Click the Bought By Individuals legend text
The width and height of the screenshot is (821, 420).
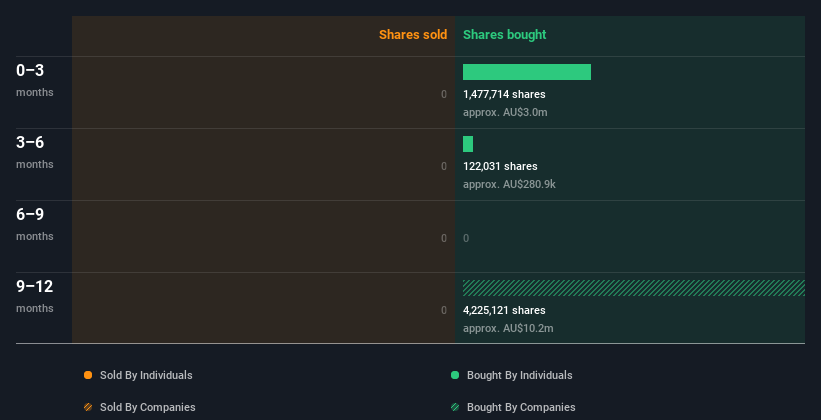click(519, 375)
